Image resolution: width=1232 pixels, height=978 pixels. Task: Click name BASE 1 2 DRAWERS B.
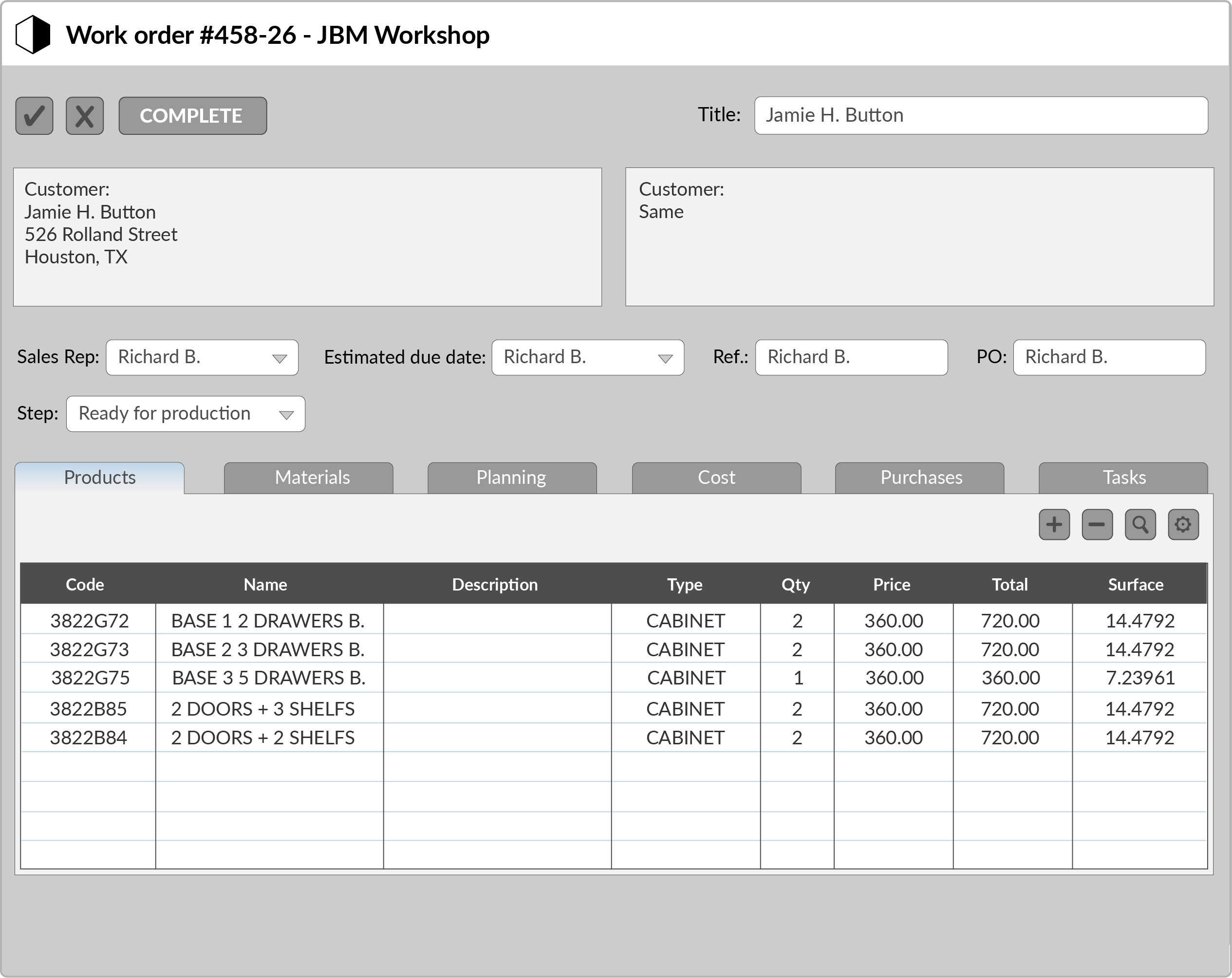(268, 621)
